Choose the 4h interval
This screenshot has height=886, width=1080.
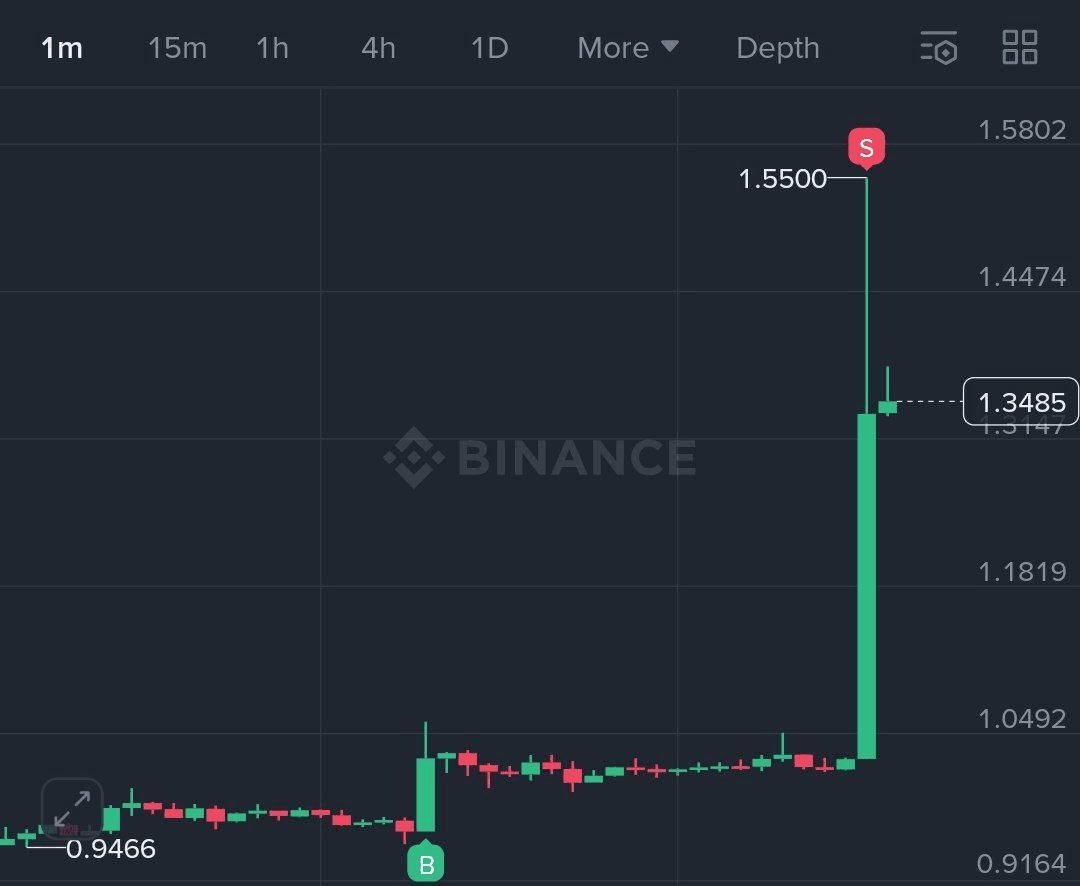[378, 48]
